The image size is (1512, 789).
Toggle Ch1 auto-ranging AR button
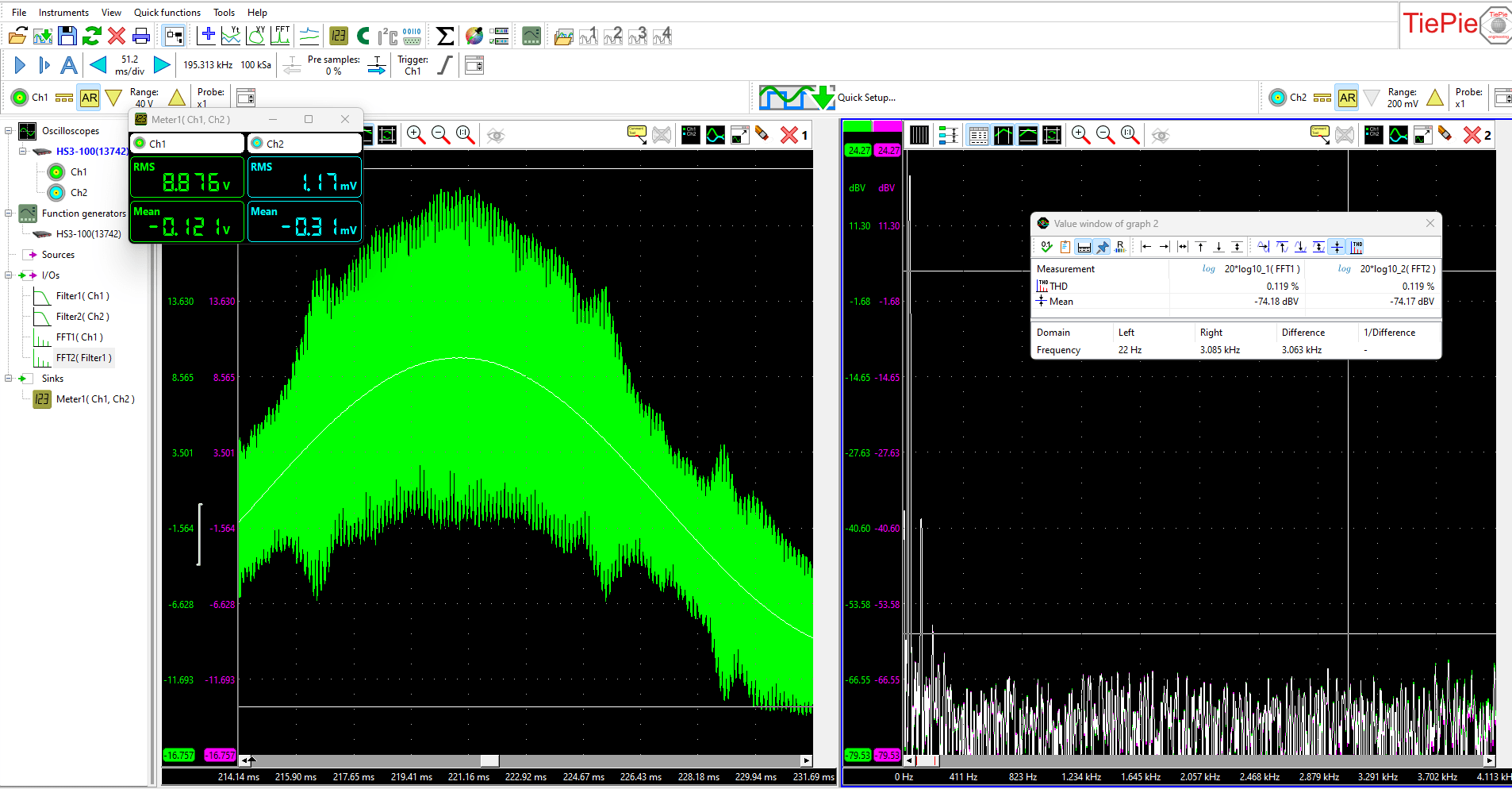[x=89, y=98]
